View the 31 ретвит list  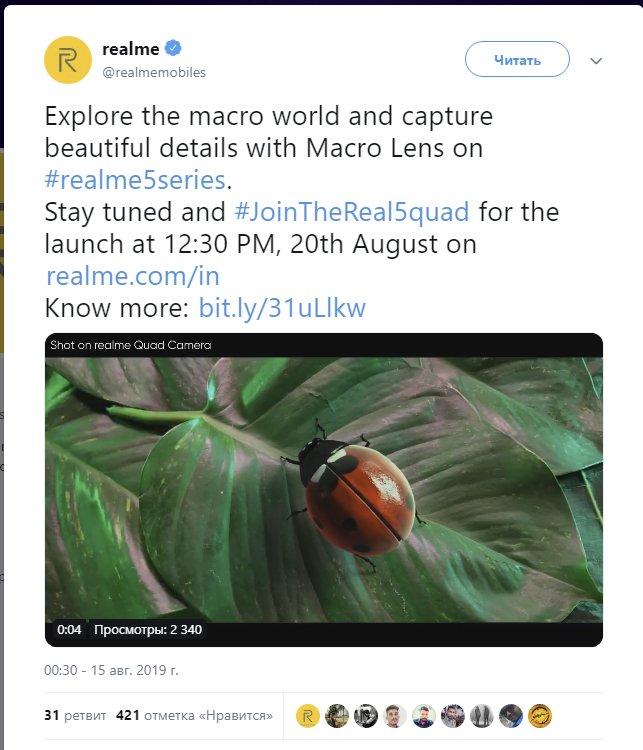click(x=70, y=716)
